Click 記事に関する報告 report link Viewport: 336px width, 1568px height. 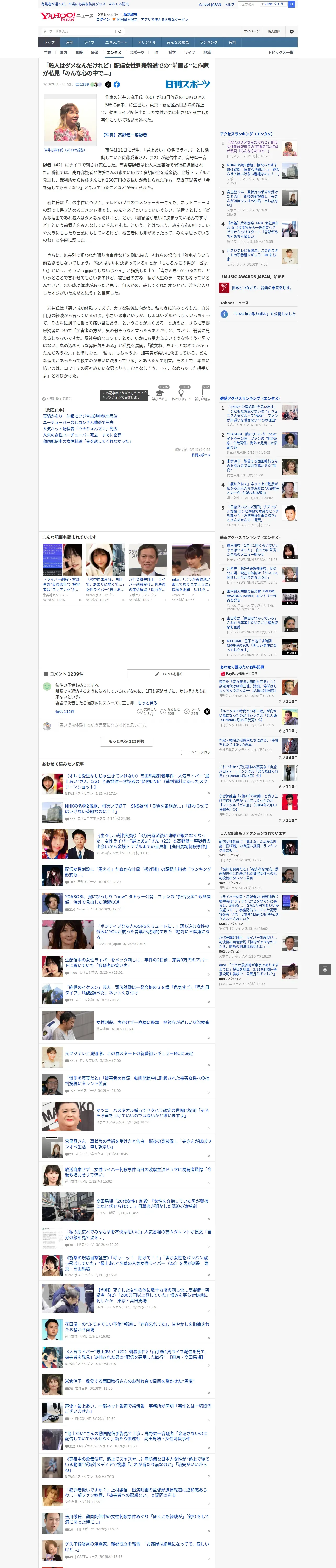pos(57,399)
